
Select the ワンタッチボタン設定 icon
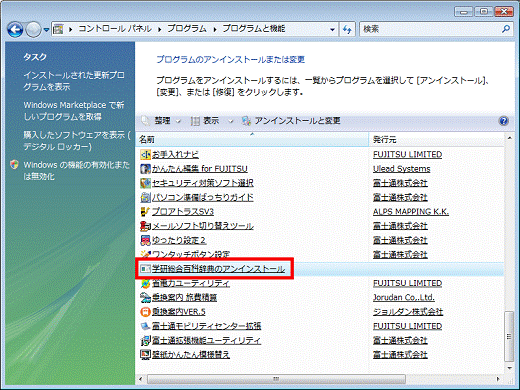tap(145, 254)
